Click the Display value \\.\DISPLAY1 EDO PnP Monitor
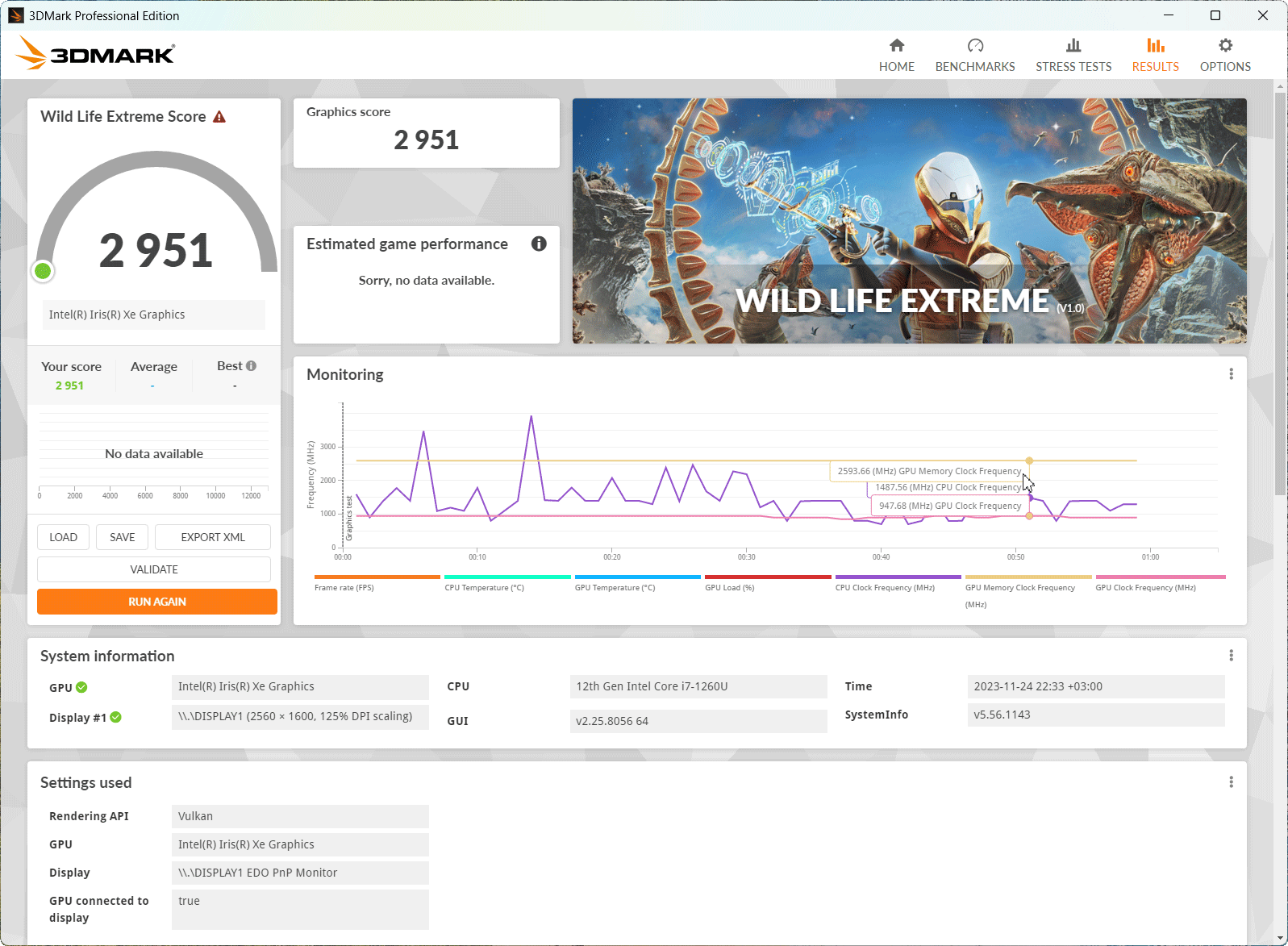 tap(300, 873)
